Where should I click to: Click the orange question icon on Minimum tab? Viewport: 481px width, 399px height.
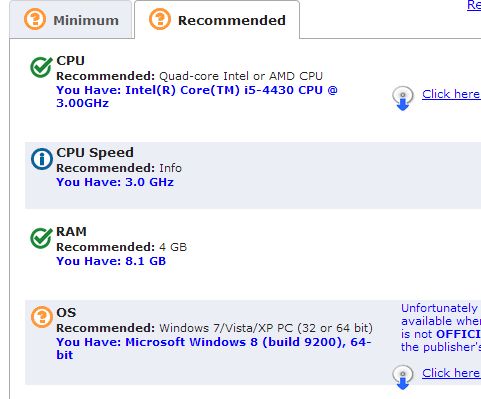pos(35,19)
